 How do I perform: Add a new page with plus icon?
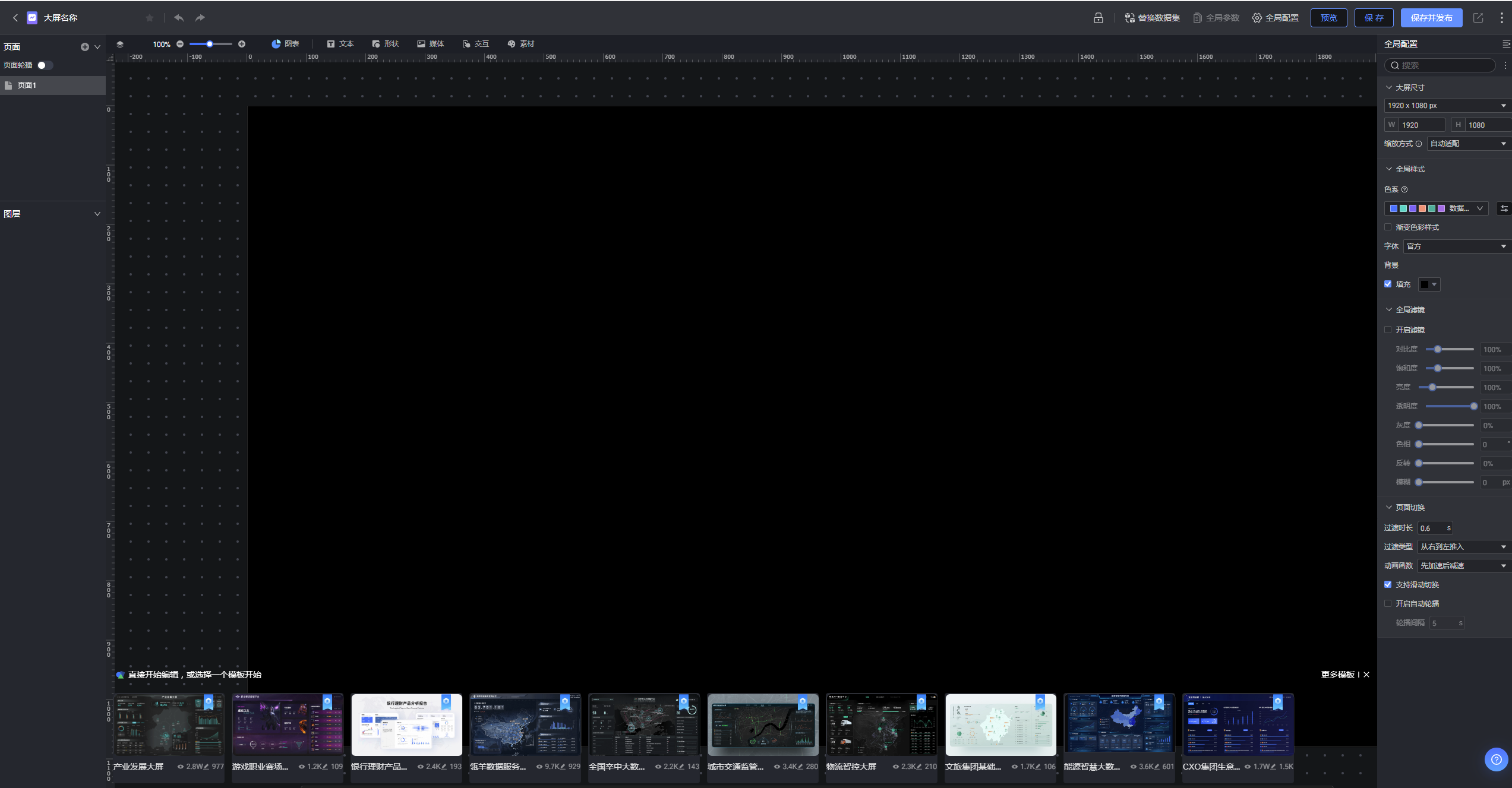85,47
